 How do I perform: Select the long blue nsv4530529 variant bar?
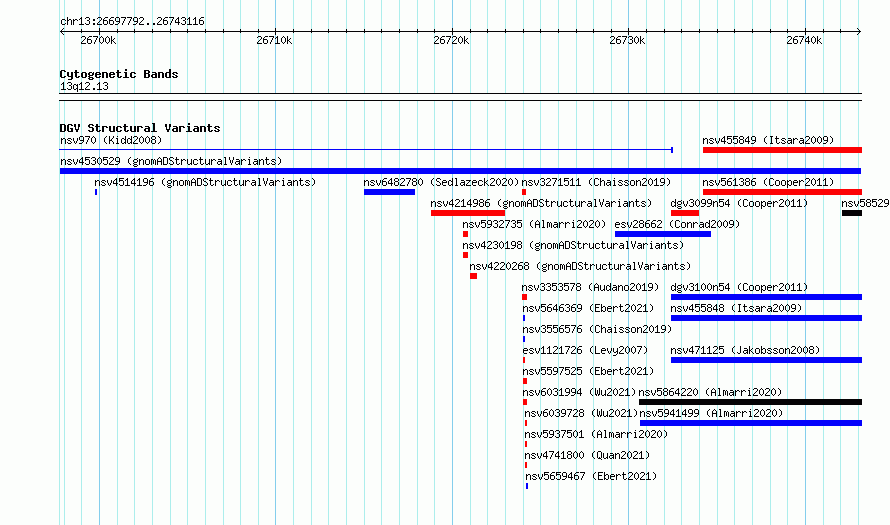tap(460, 171)
